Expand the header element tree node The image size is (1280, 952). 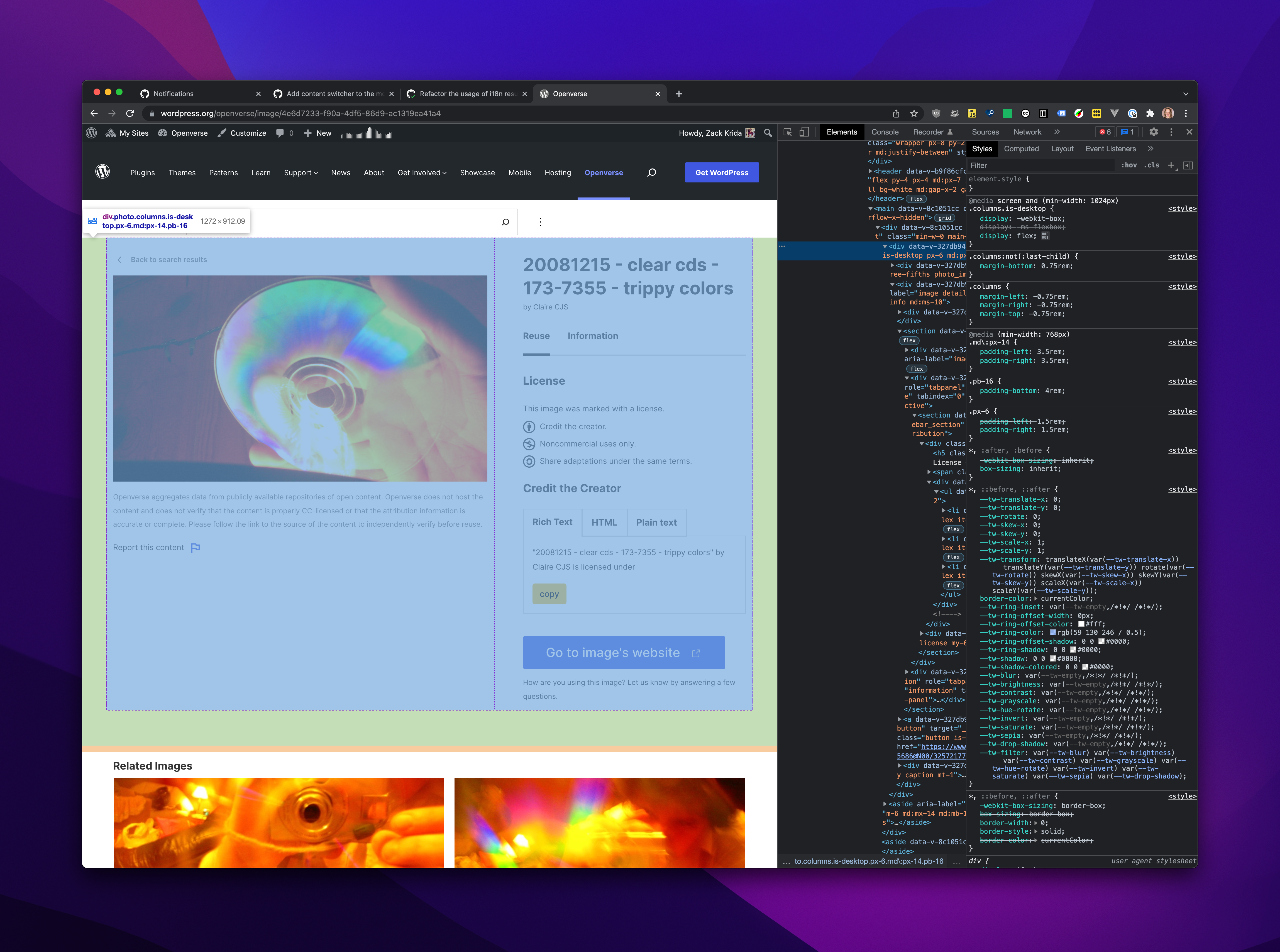870,171
